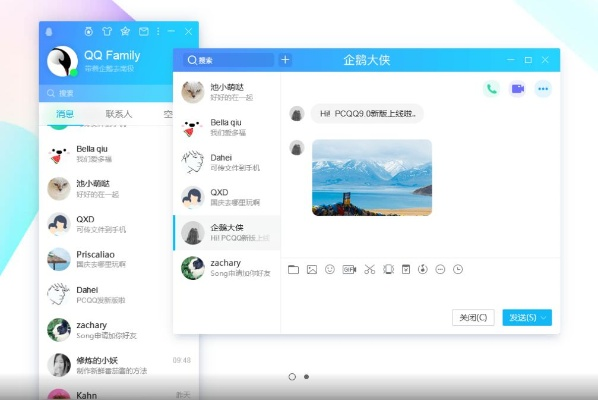Open the vertical dots menu in main window

(158, 32)
